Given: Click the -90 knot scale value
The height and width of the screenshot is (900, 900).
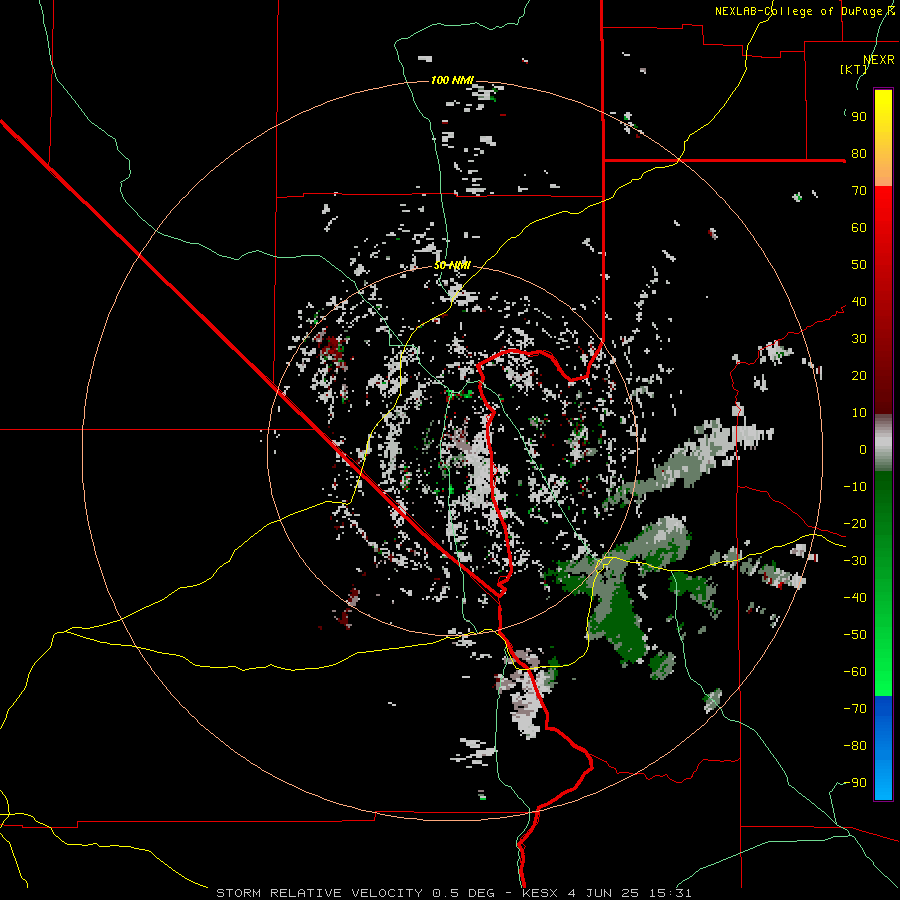Looking at the screenshot, I should click(855, 783).
